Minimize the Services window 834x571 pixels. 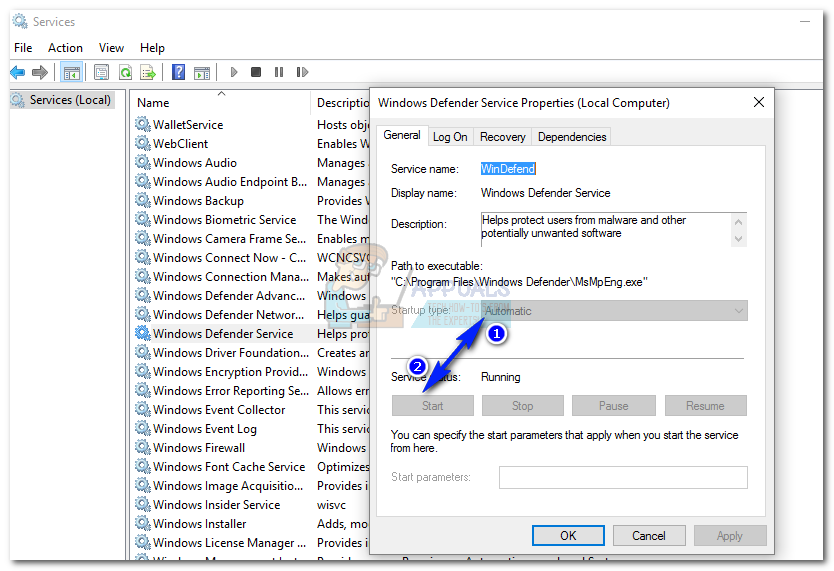tap(805, 22)
